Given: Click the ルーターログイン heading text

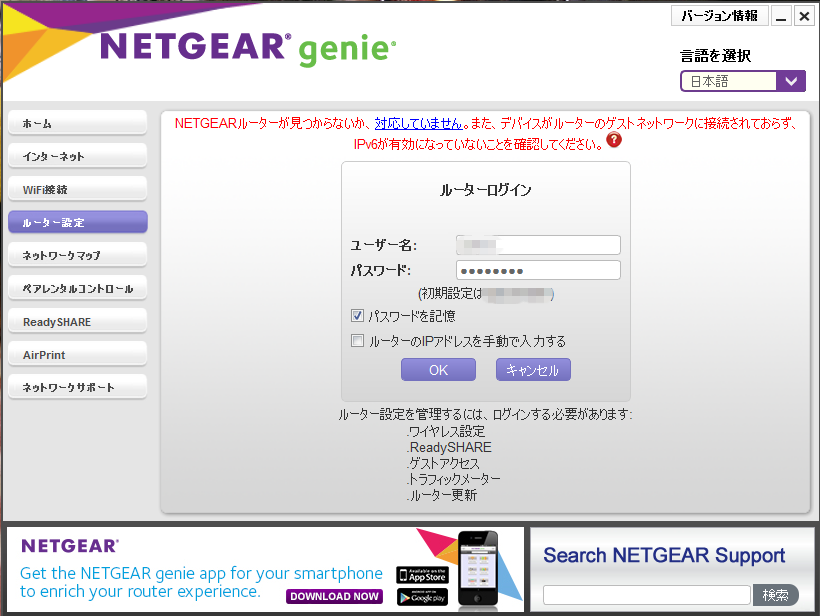Looking at the screenshot, I should point(485,189).
